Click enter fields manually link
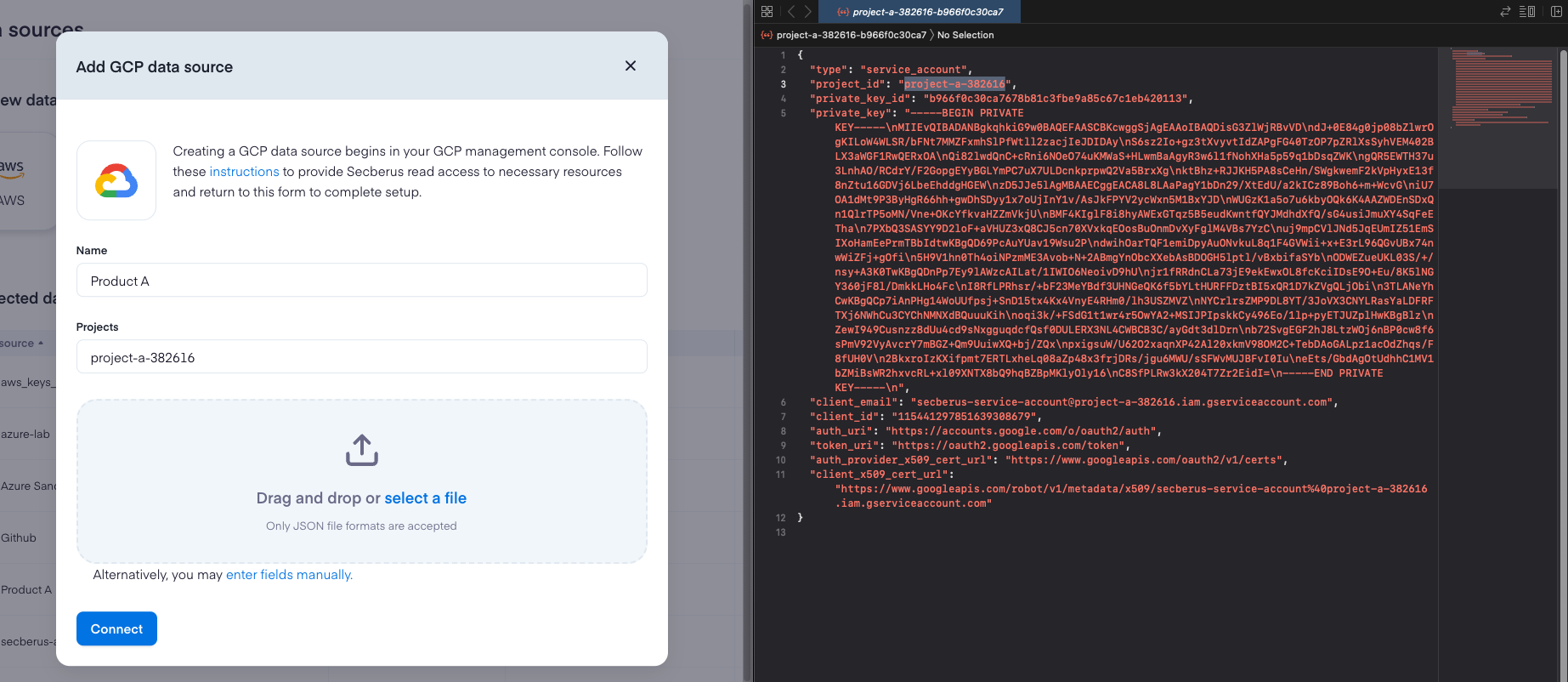This screenshot has width=1568, height=682. pos(289,575)
